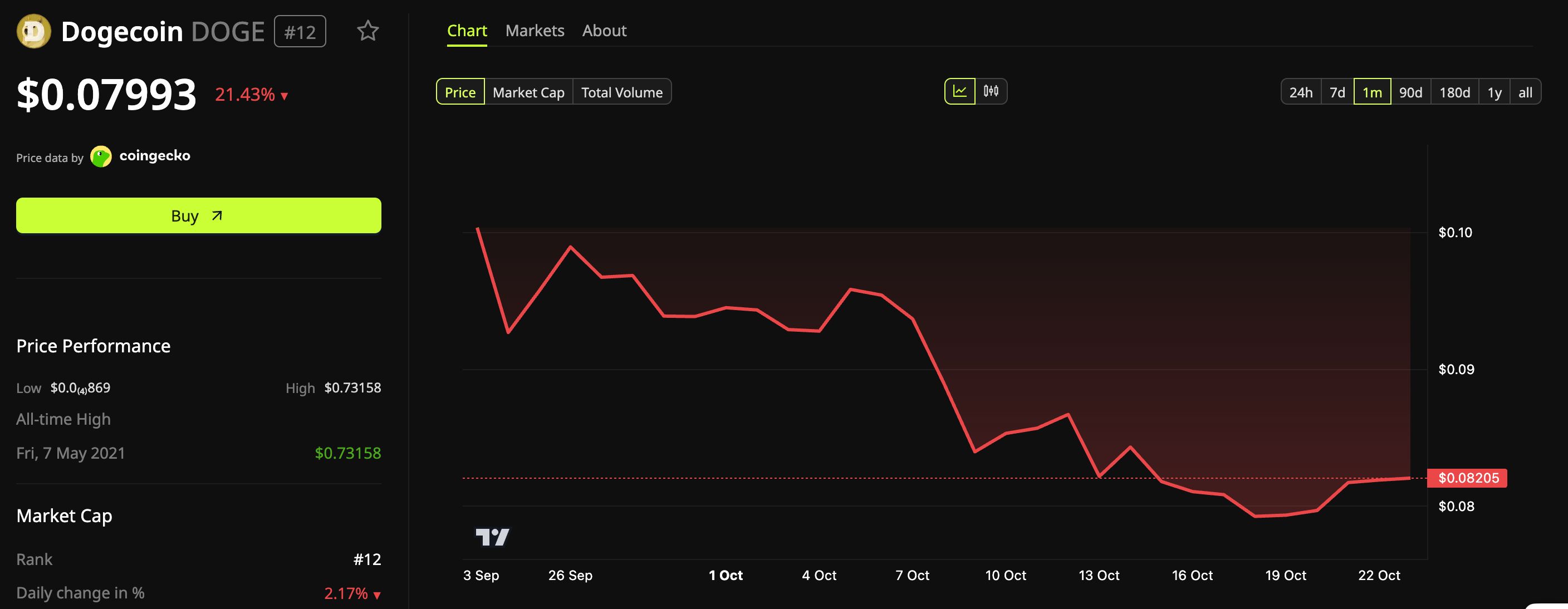Set chart range to all
The width and height of the screenshot is (1568, 609).
click(x=1525, y=92)
